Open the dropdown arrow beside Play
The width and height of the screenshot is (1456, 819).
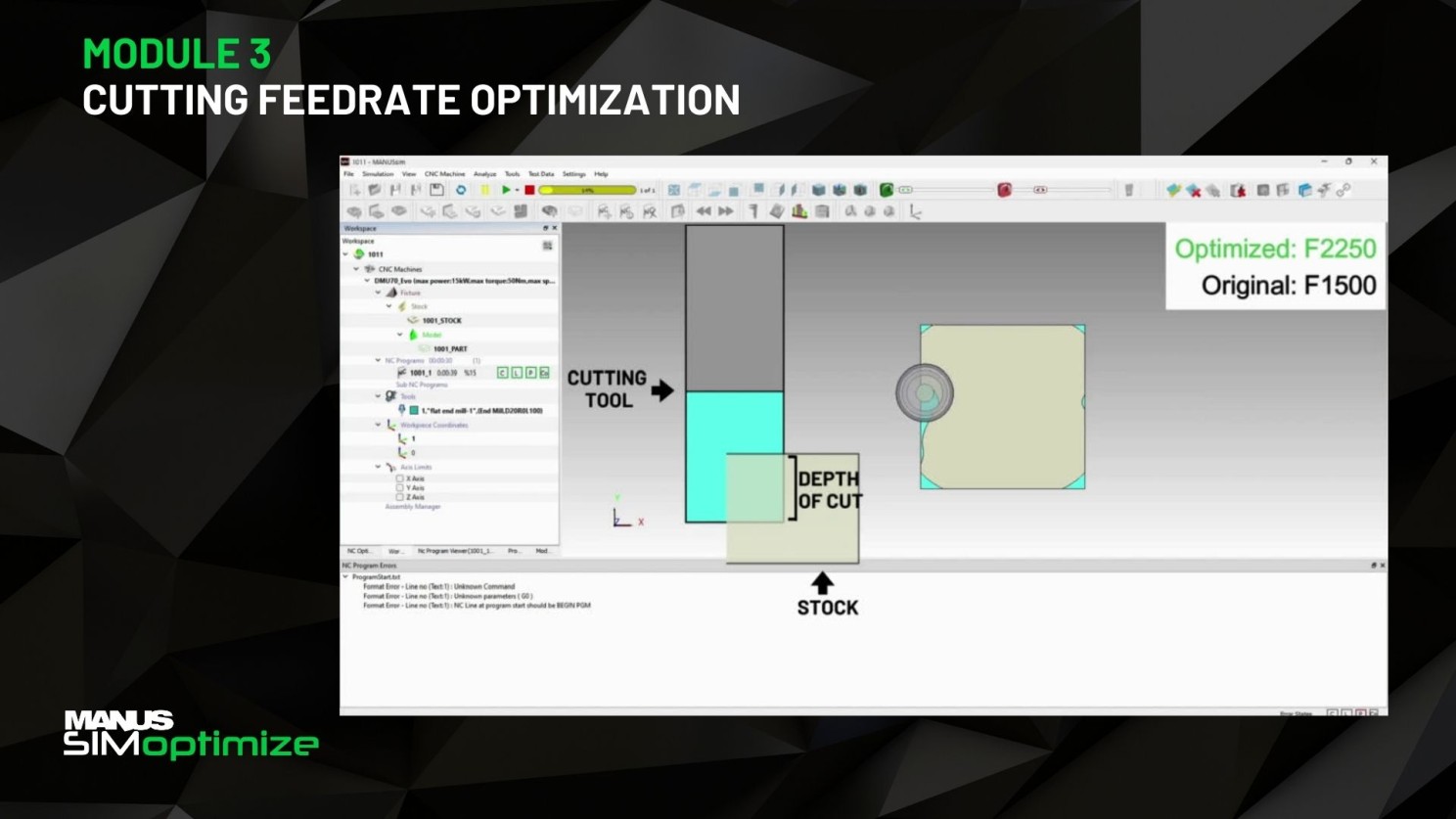(517, 191)
